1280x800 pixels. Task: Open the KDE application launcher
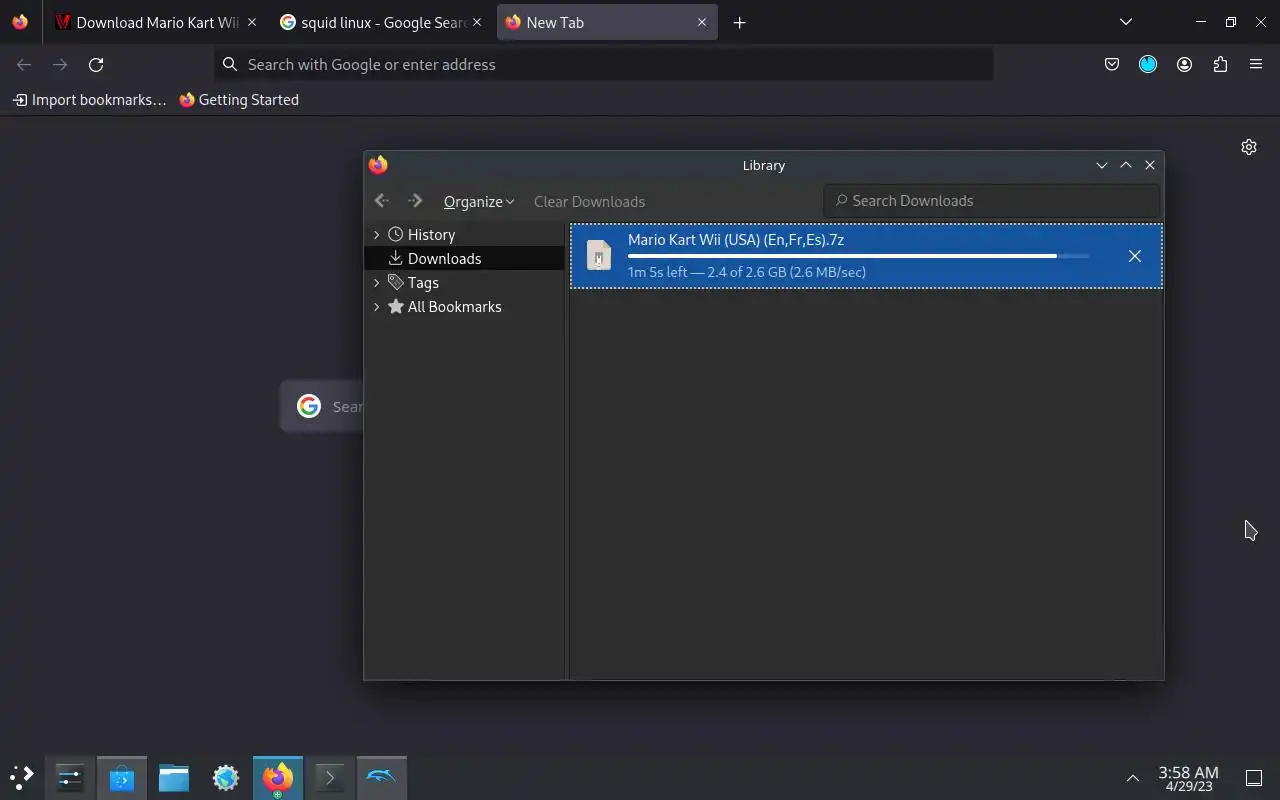pos(22,777)
